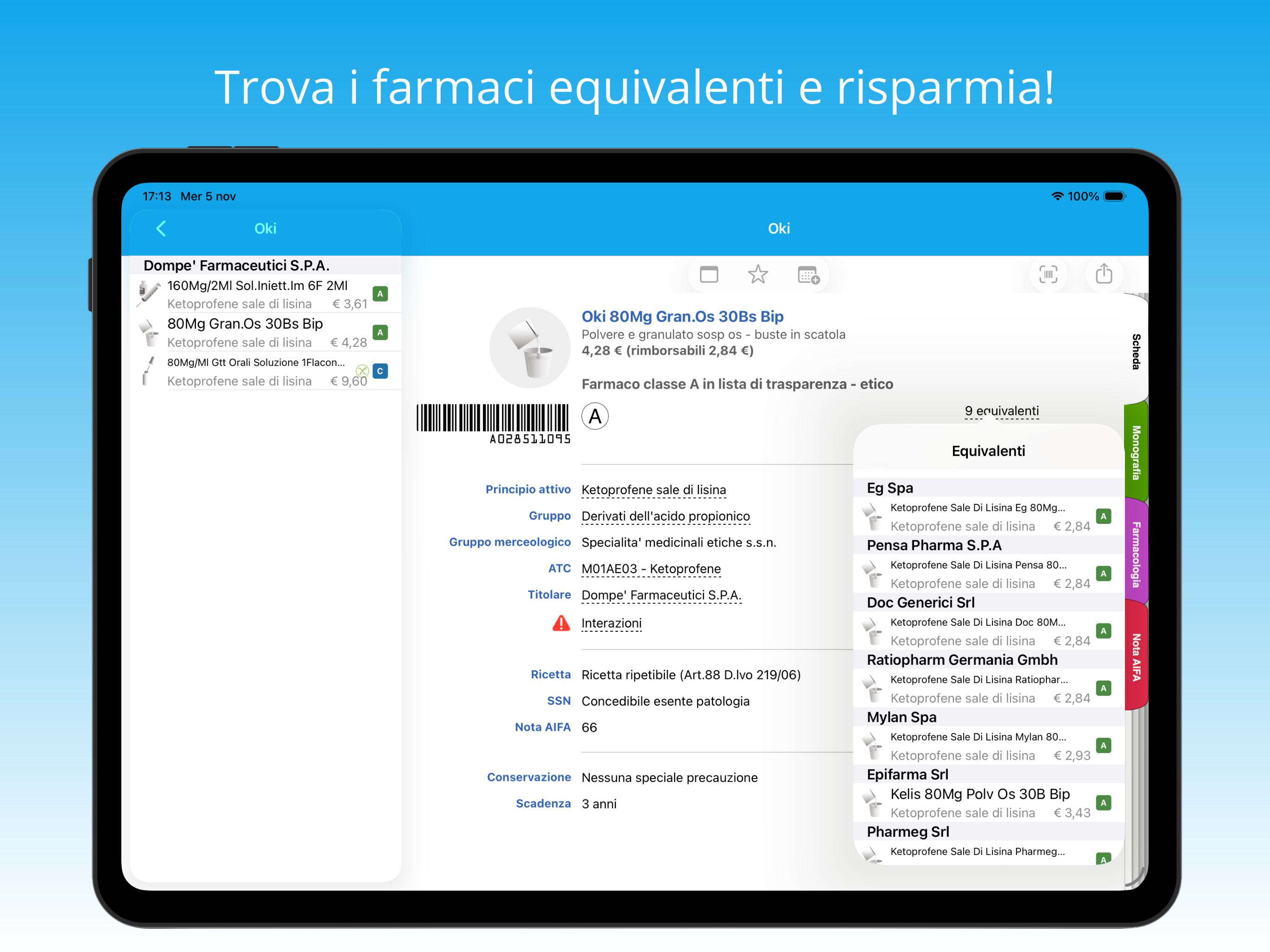The height and width of the screenshot is (952, 1270).
Task: Tap the share icon
Action: (x=1104, y=273)
